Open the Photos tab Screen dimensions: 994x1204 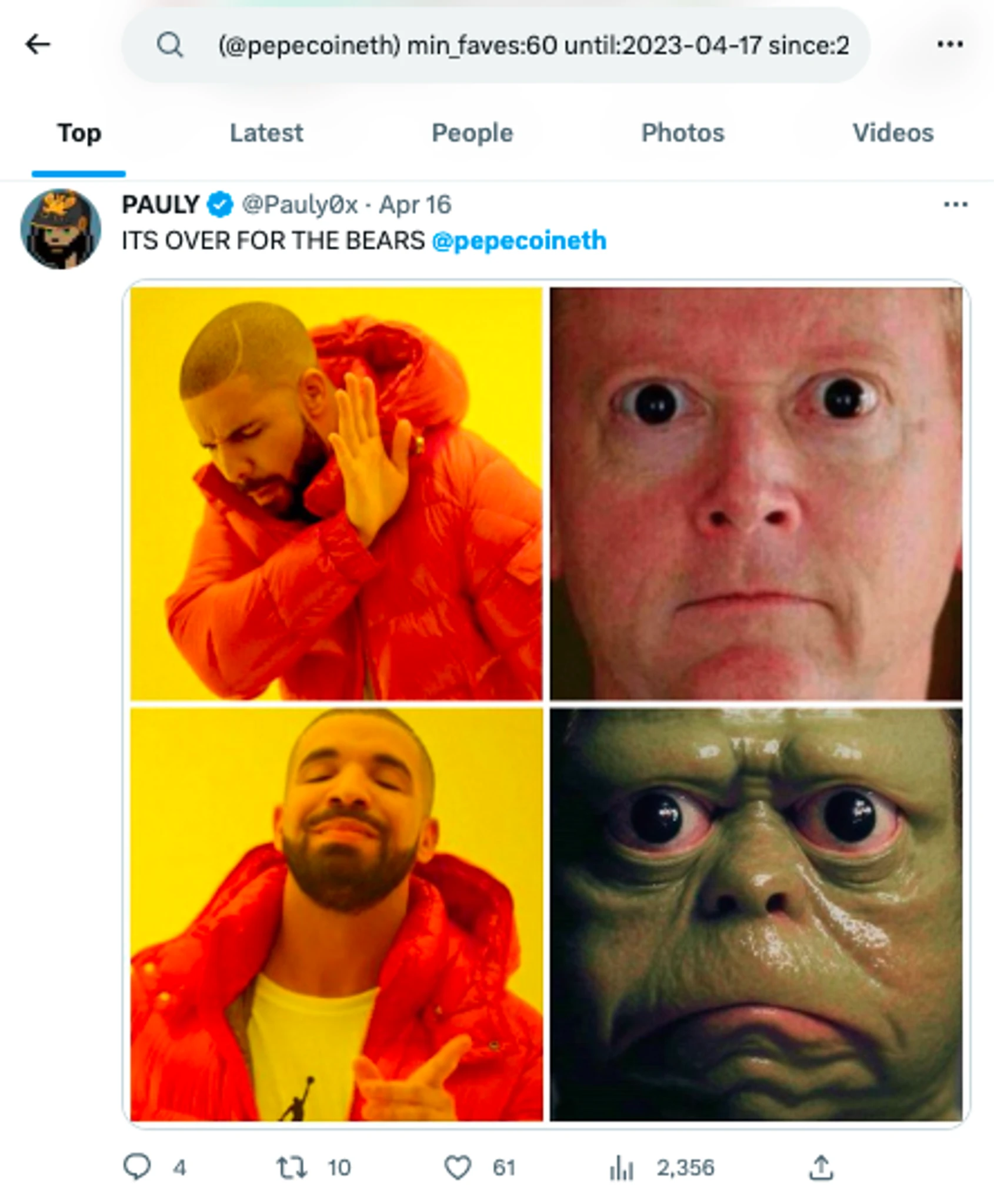pyautogui.click(x=682, y=133)
